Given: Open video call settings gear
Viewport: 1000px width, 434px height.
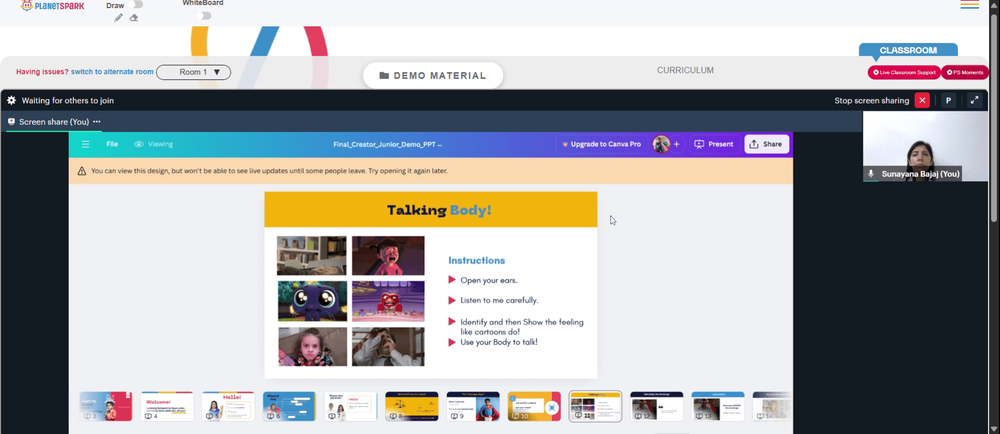Looking at the screenshot, I should (x=11, y=101).
